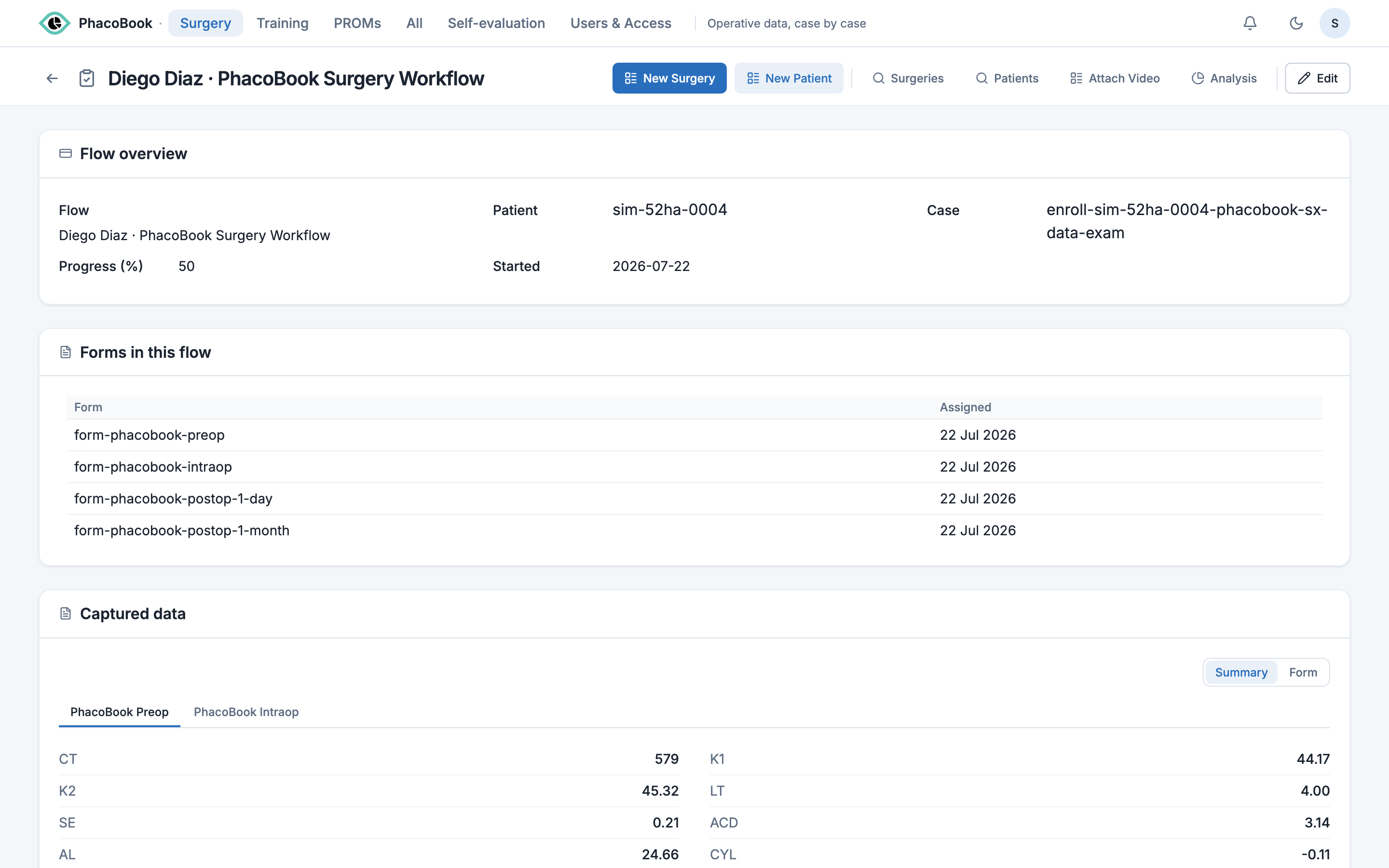
Task: Click the CYL value -0.11
Action: pyautogui.click(x=1316, y=854)
